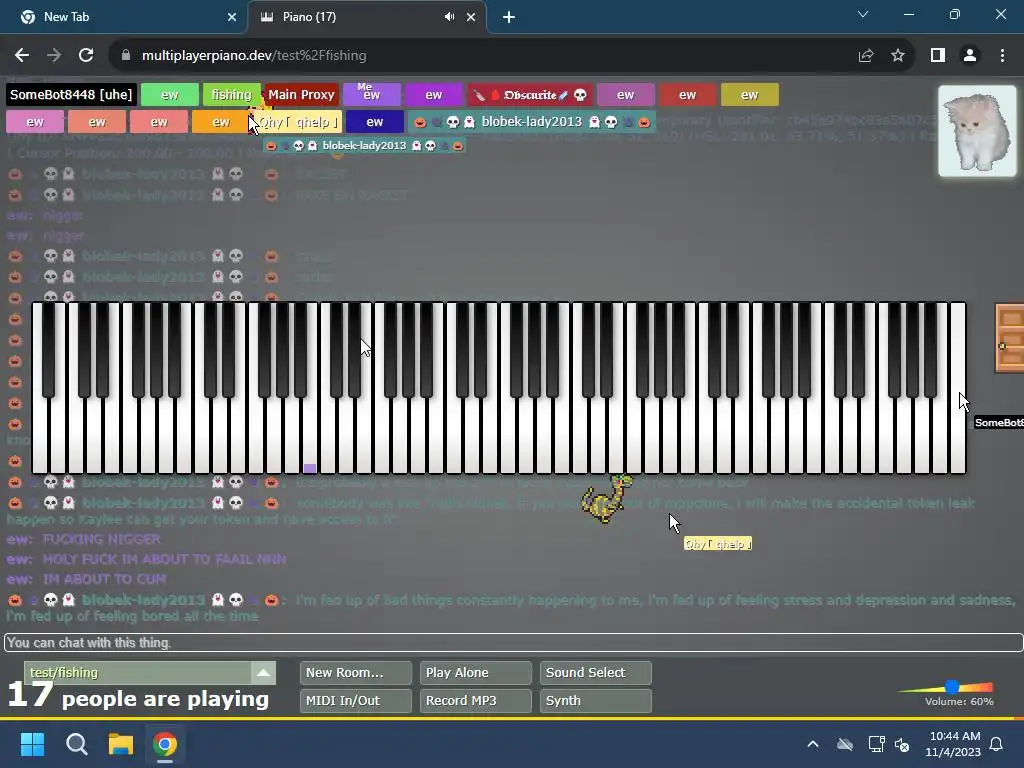This screenshot has width=1024, height=768.
Task: Click the dark blue ew user tag
Action: pos(375,122)
